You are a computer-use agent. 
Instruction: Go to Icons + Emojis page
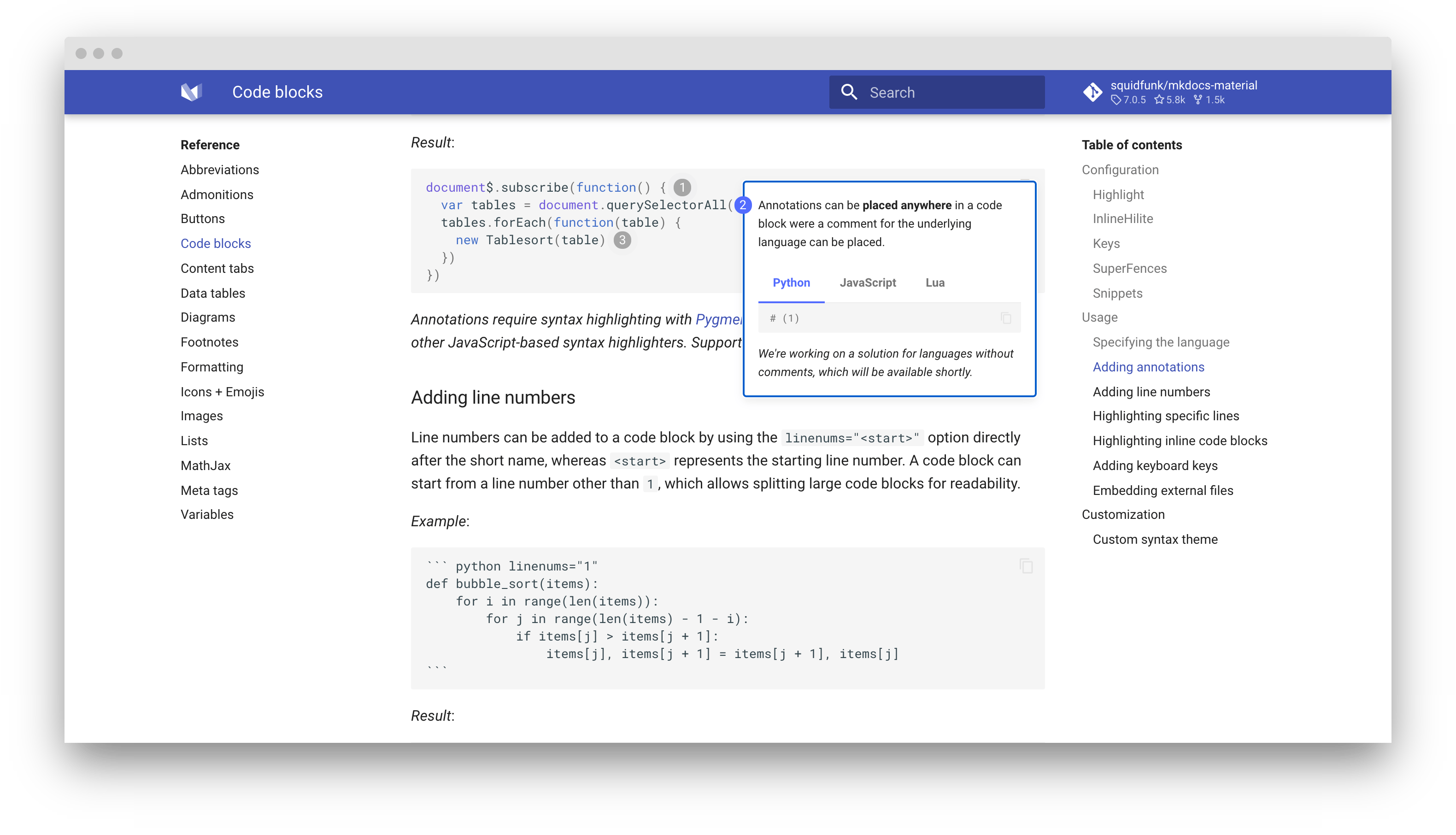tap(222, 392)
